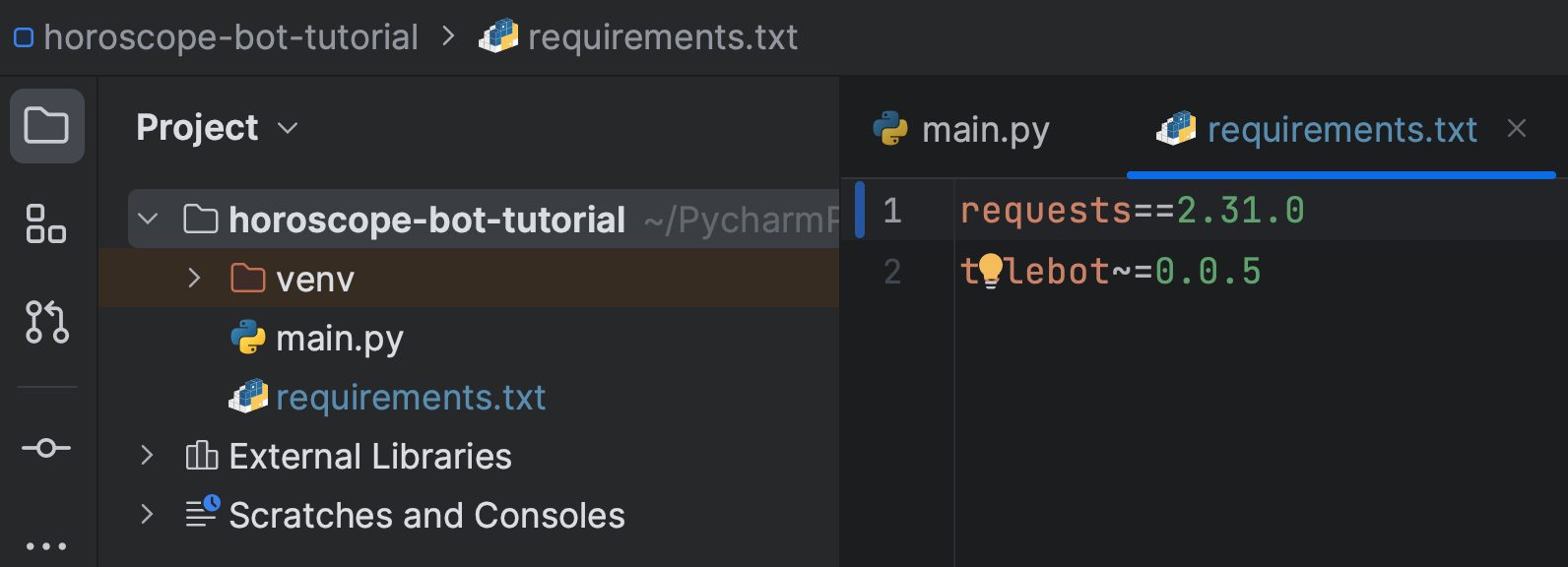The image size is (1568, 567).
Task: Select the Structure tool window icon
Action: coord(46,225)
